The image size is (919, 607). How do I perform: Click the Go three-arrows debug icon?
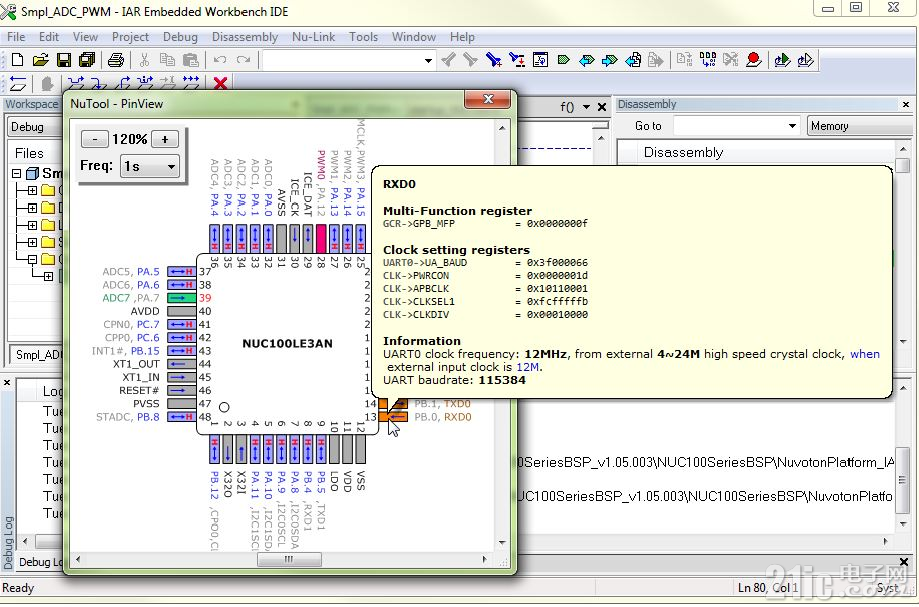pos(190,83)
